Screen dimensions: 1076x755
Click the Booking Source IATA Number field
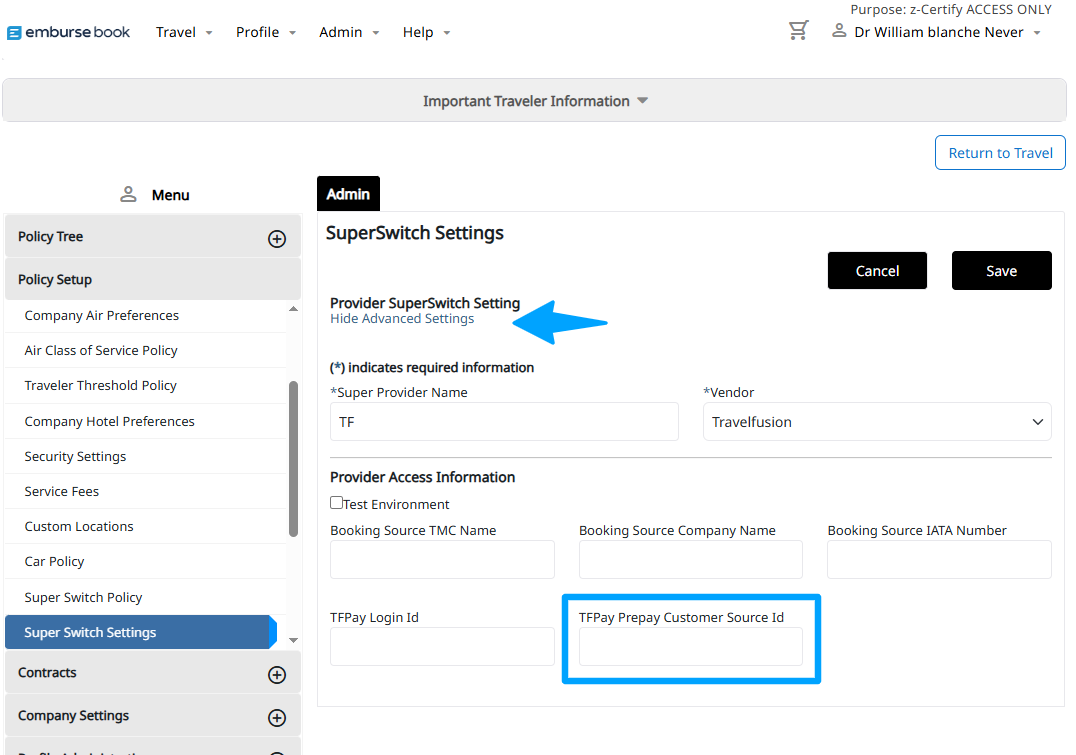[939, 559]
